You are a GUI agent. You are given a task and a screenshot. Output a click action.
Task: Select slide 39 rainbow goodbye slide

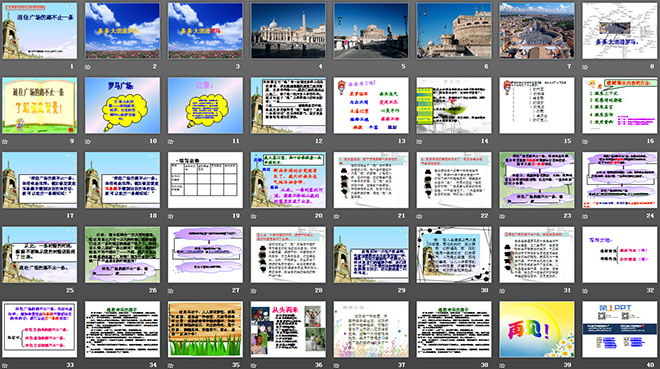point(537,329)
